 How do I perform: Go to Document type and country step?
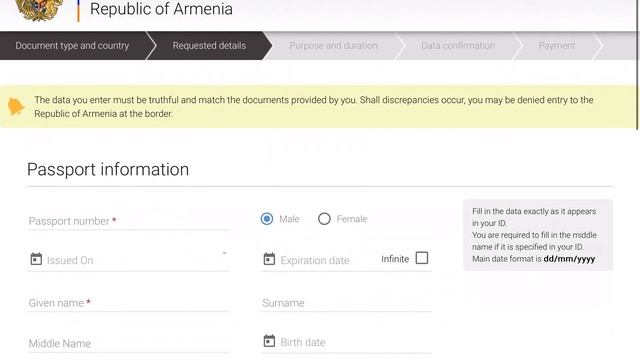point(72,46)
